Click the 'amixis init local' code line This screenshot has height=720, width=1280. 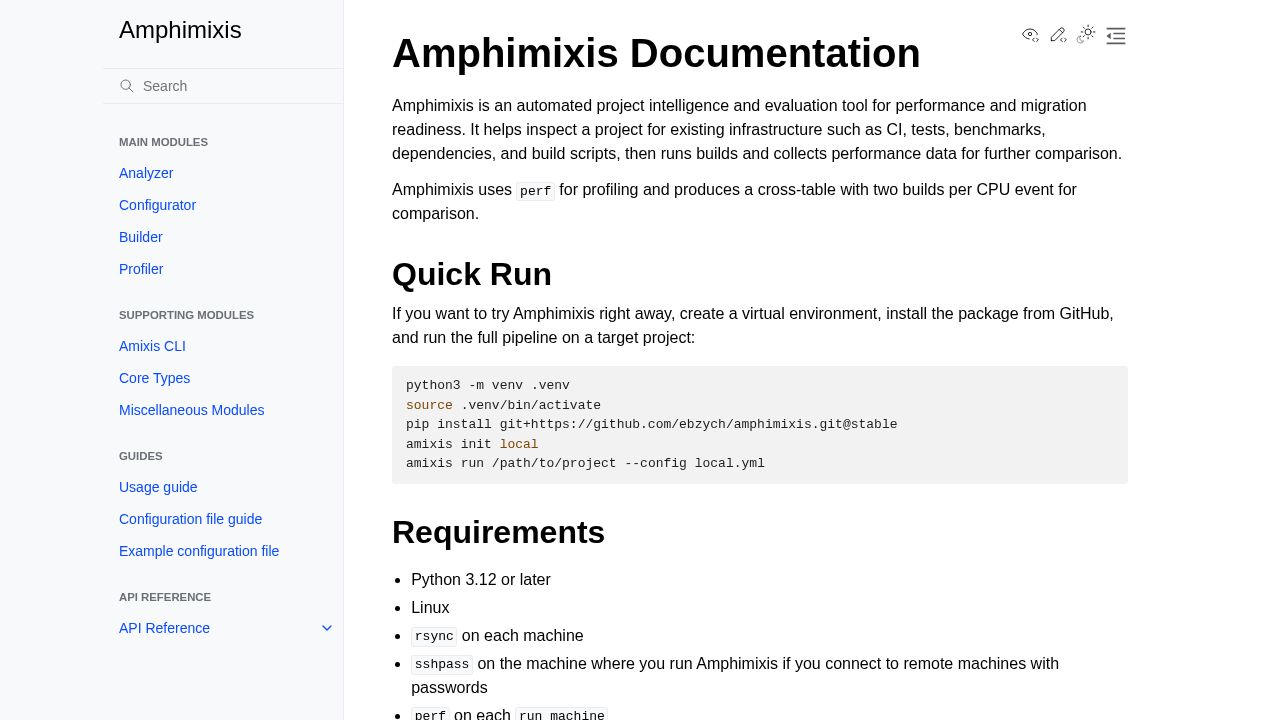472,444
